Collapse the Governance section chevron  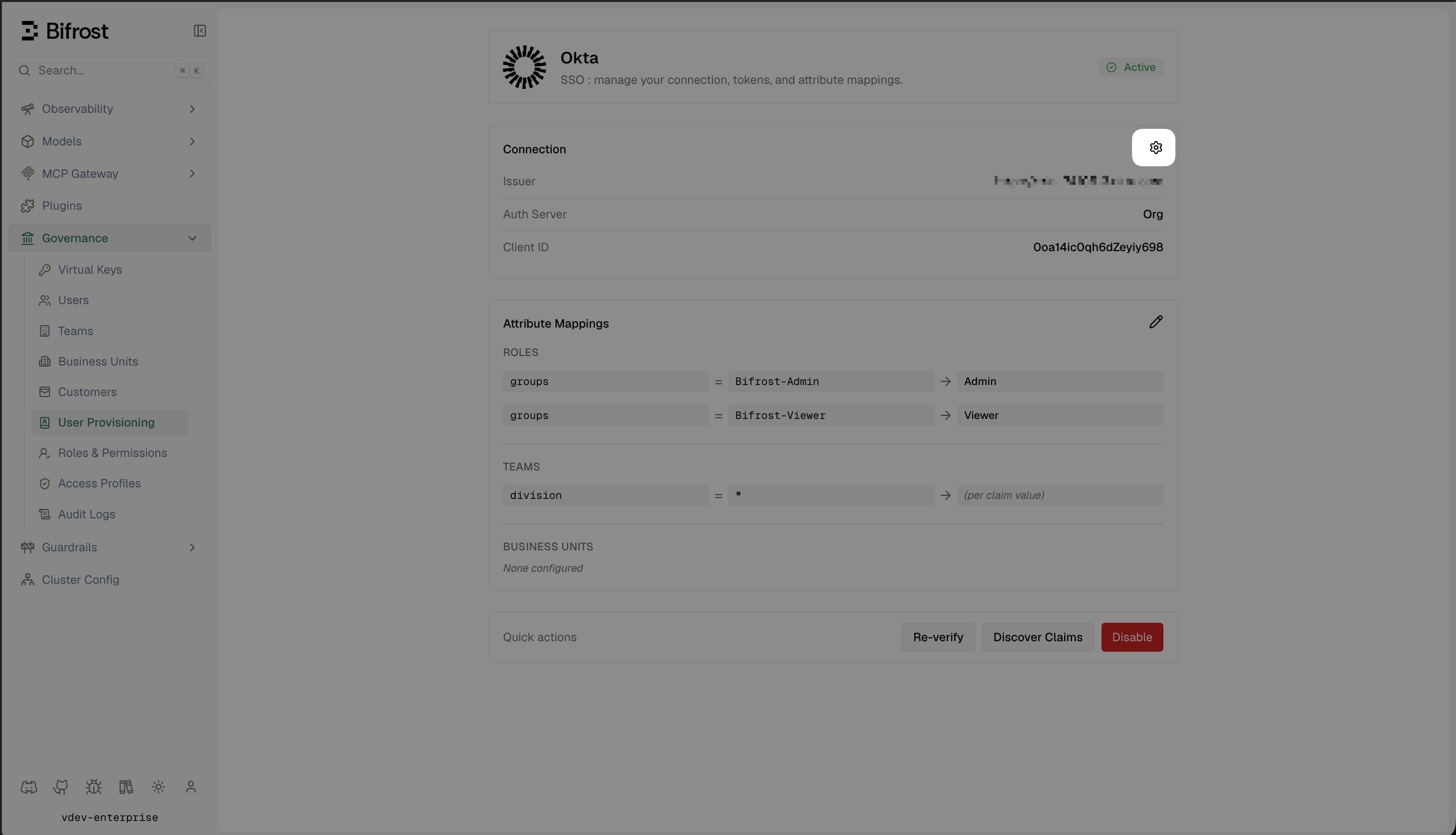click(192, 238)
